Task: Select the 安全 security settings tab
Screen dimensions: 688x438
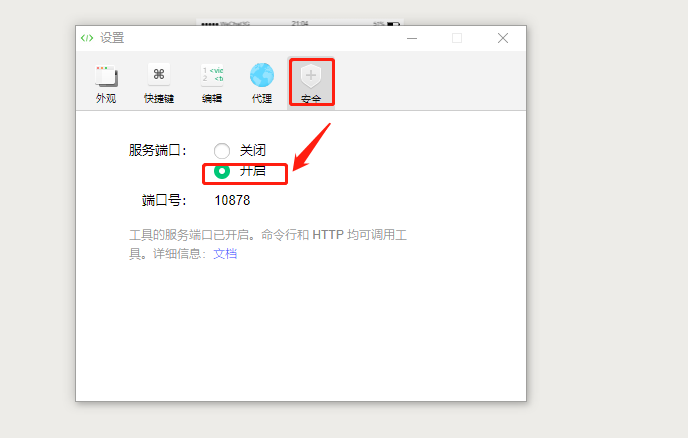Action: 311,83
